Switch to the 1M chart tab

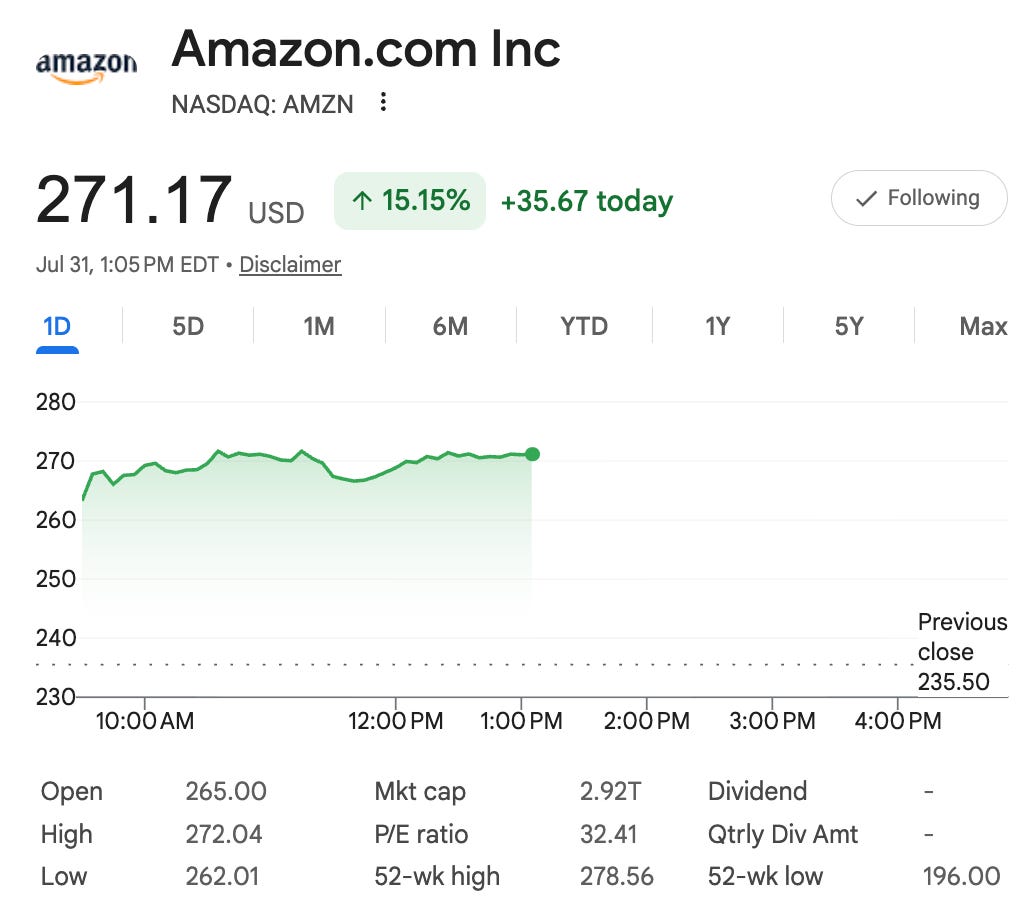pos(319,326)
